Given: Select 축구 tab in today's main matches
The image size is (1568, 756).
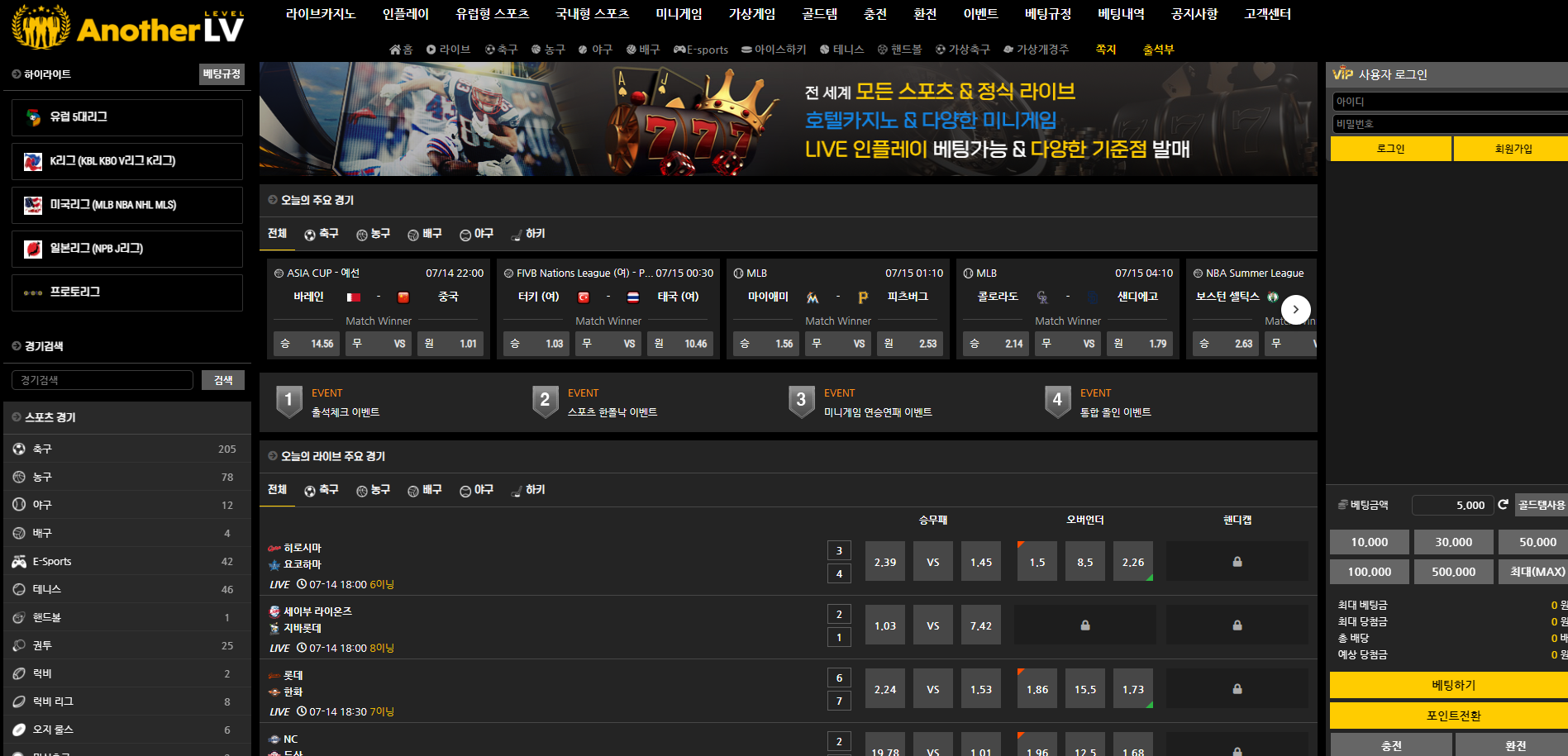Looking at the screenshot, I should pyautogui.click(x=322, y=234).
